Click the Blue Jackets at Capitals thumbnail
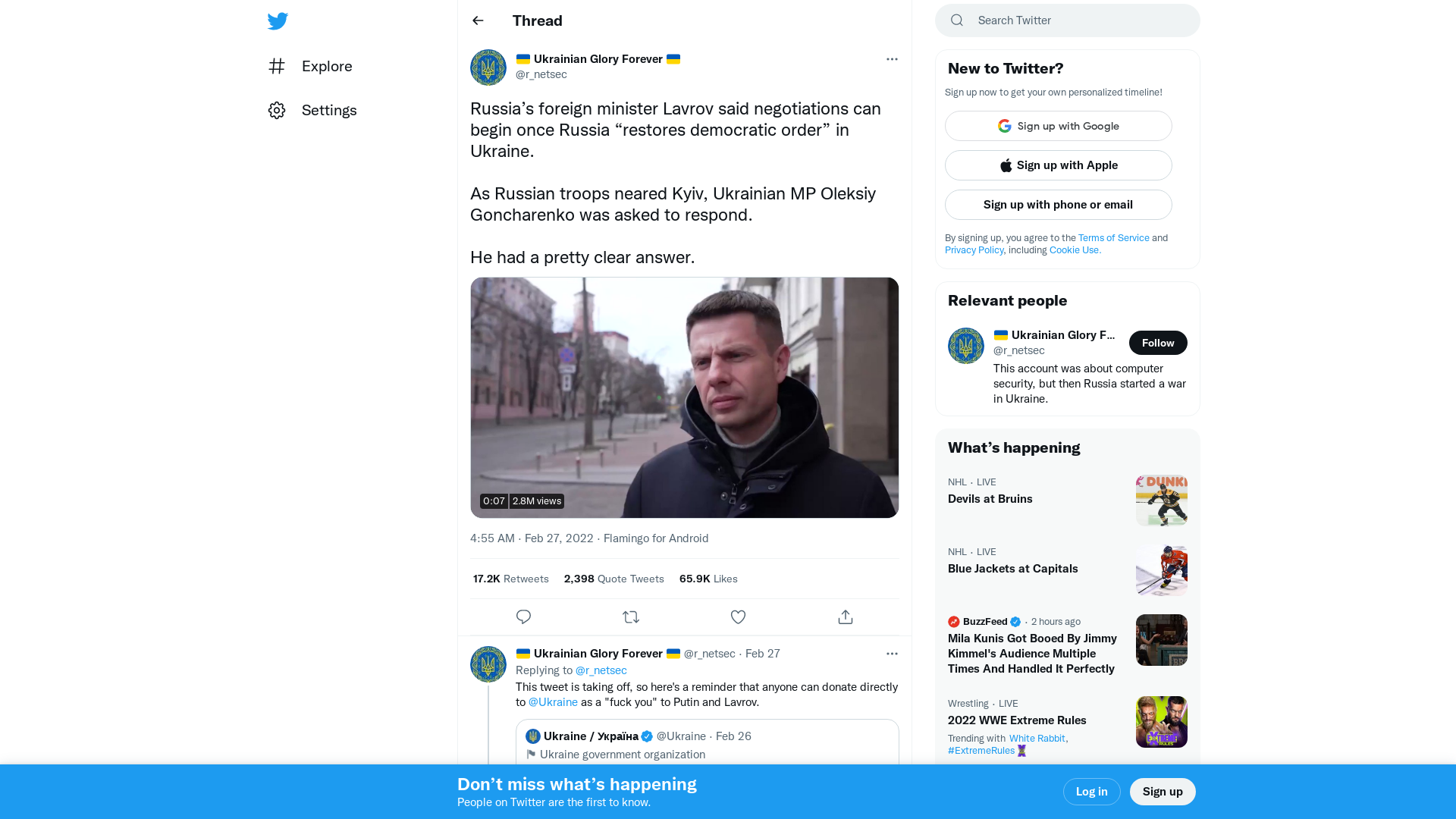Screen dimensions: 1456x819 [1162, 570]
